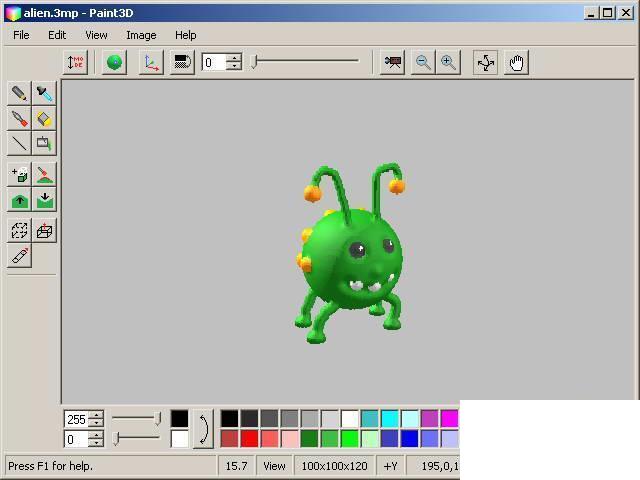Screen dimensions: 640x480
Task: Select the yellow paint bucket fill tool
Action: (44, 118)
